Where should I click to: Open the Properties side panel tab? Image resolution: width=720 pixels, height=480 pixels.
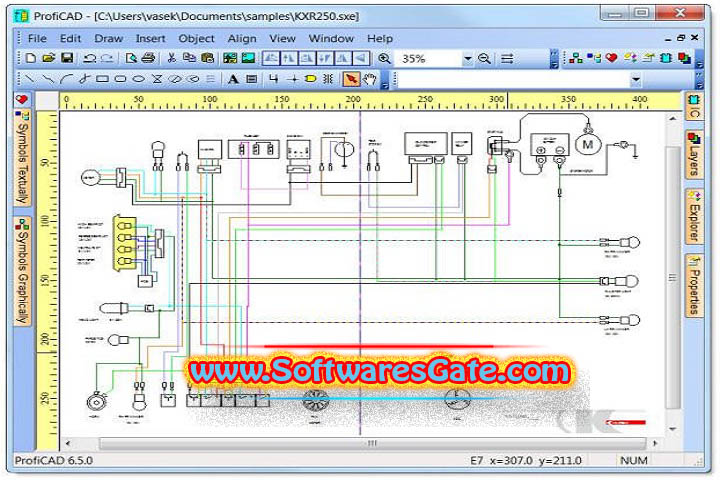pyautogui.click(x=694, y=285)
